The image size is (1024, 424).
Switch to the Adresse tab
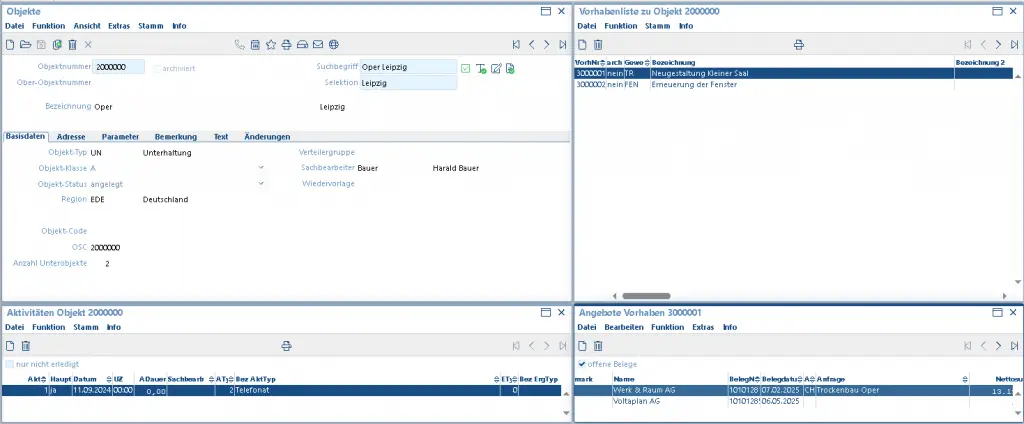70,136
